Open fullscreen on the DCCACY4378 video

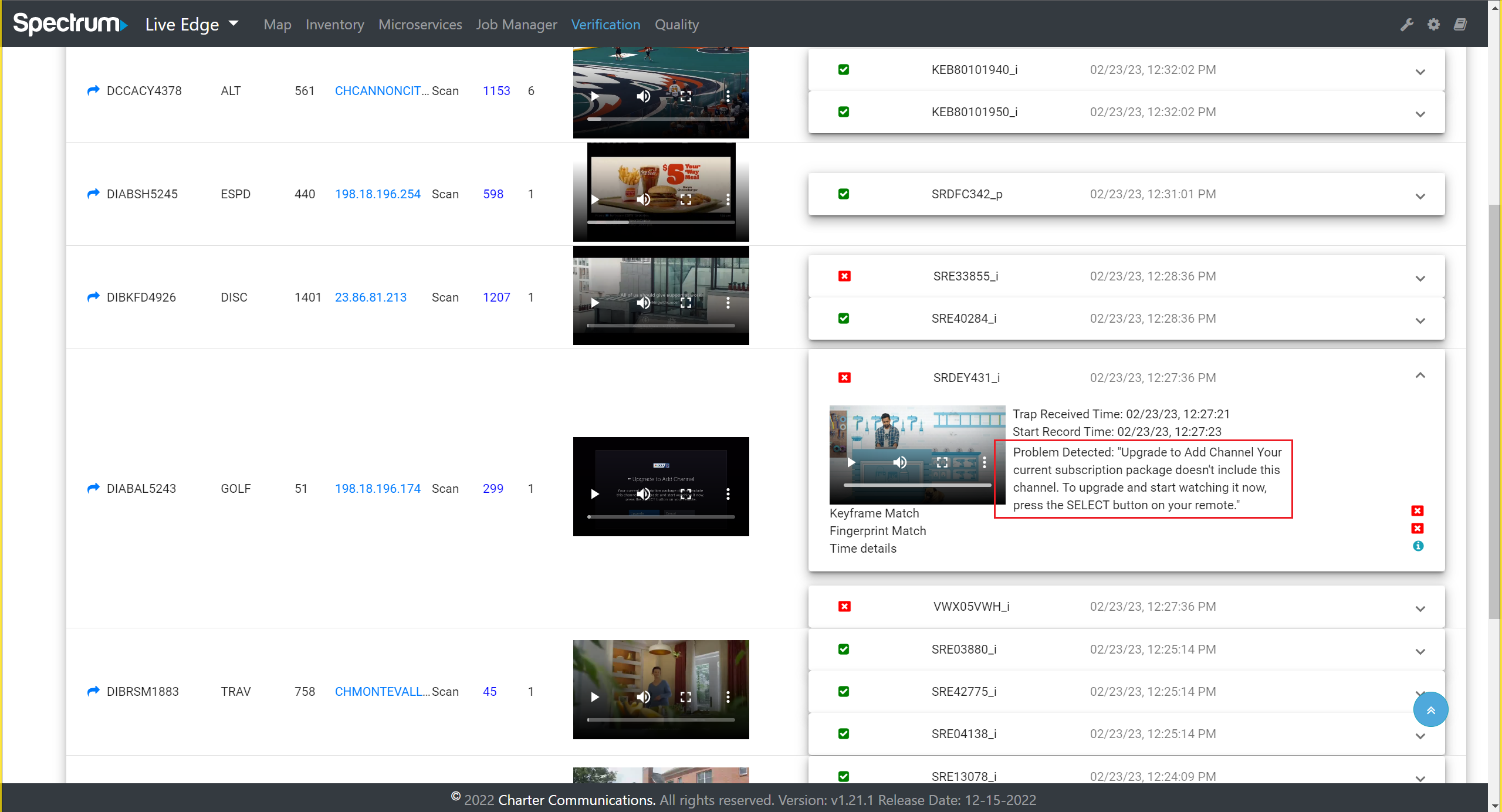[686, 96]
